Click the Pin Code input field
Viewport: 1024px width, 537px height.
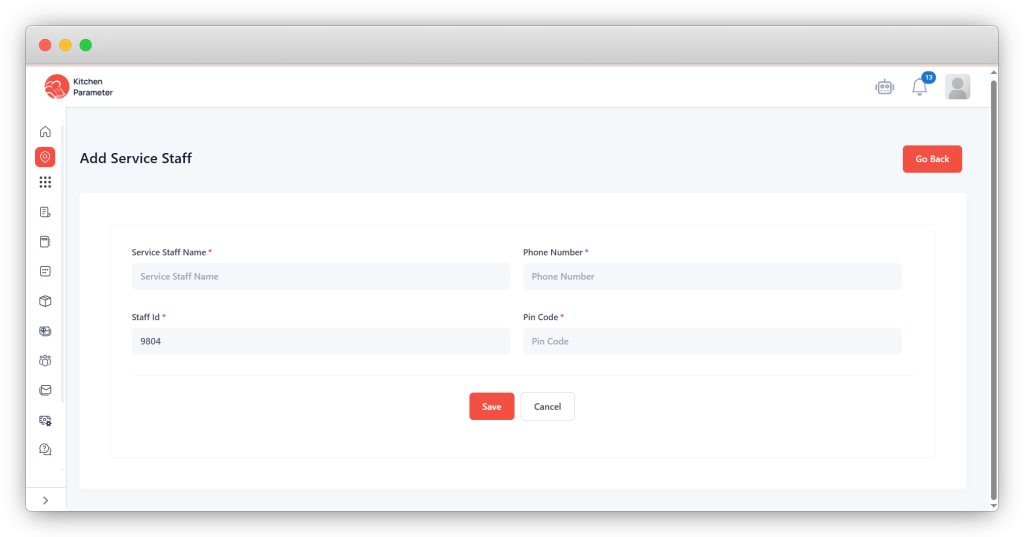pyautogui.click(x=711, y=342)
